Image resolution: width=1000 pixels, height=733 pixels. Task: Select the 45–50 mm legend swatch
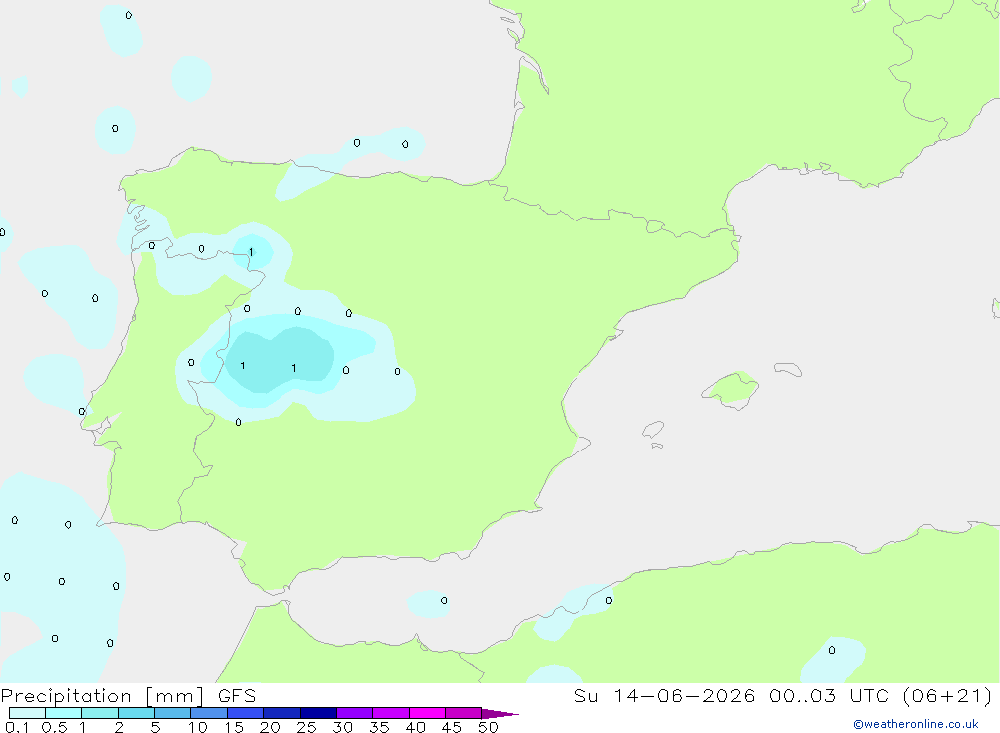[x=464, y=713]
